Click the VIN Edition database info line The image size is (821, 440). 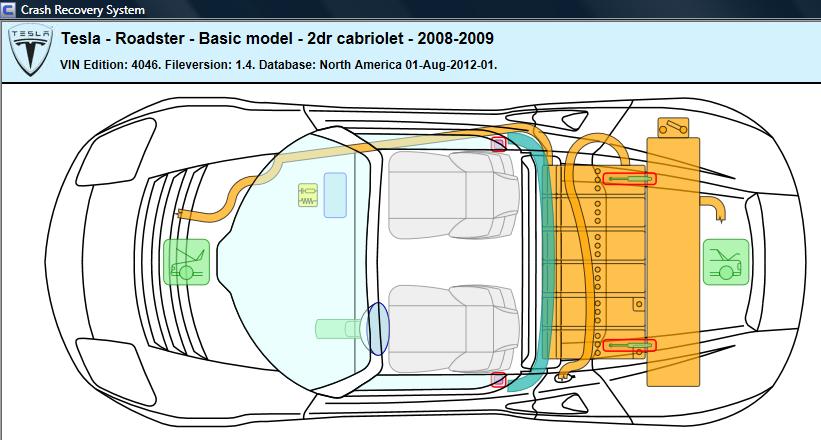(279, 64)
